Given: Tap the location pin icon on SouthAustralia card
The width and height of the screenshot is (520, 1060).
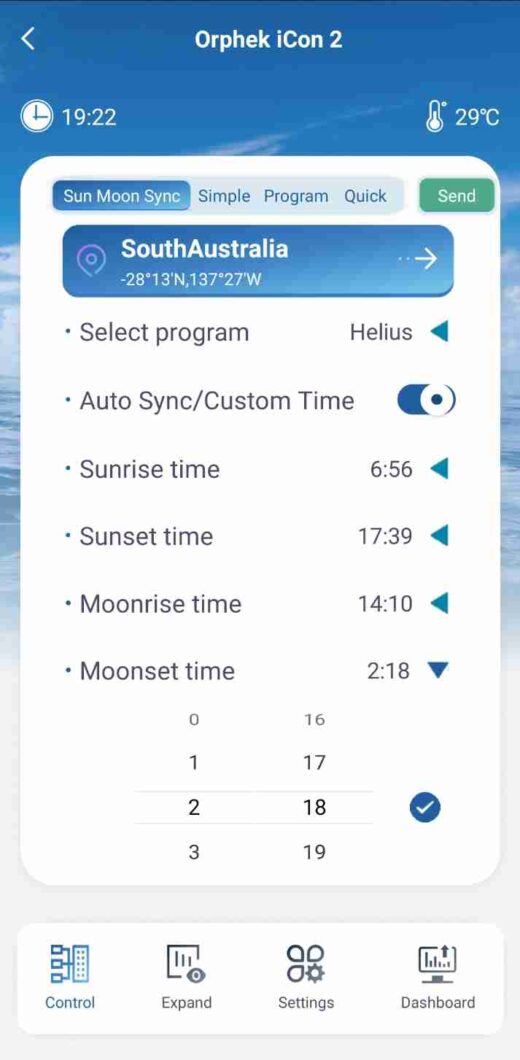Looking at the screenshot, I should (x=91, y=260).
